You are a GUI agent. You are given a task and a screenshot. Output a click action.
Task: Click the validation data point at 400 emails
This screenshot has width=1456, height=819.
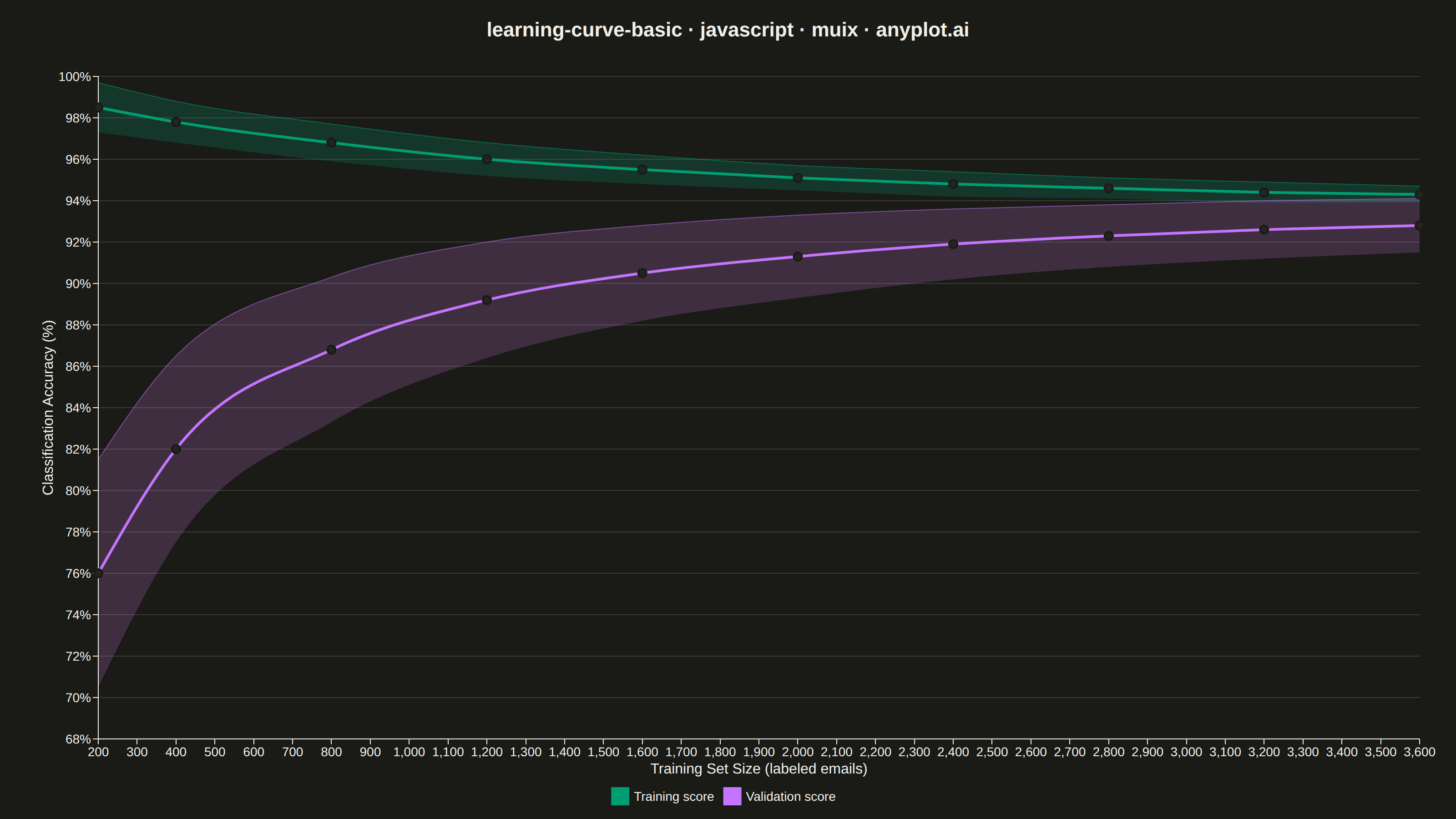[176, 449]
